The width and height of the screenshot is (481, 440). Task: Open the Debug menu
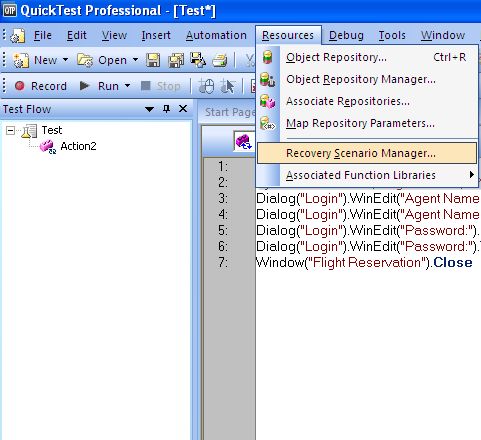(x=346, y=35)
